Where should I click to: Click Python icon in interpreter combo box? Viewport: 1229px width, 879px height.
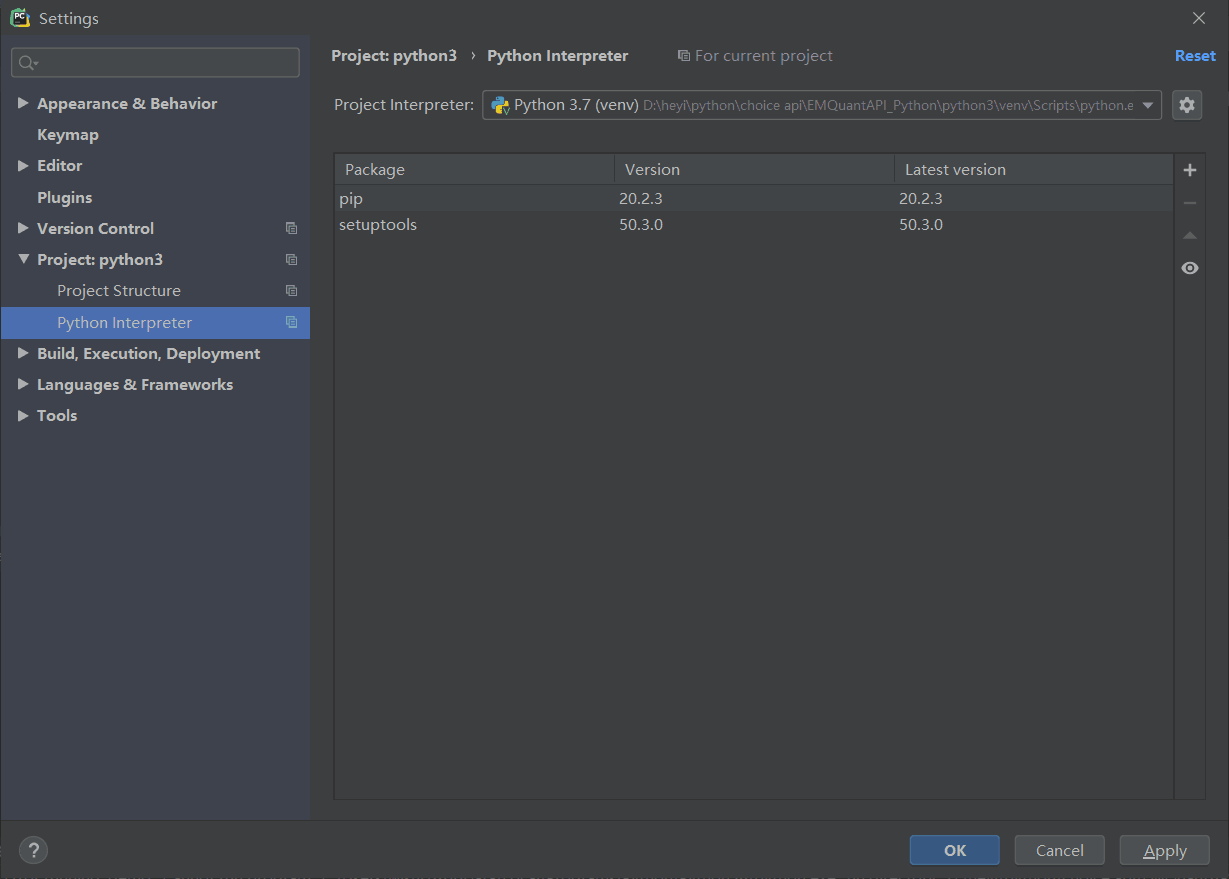click(x=500, y=105)
